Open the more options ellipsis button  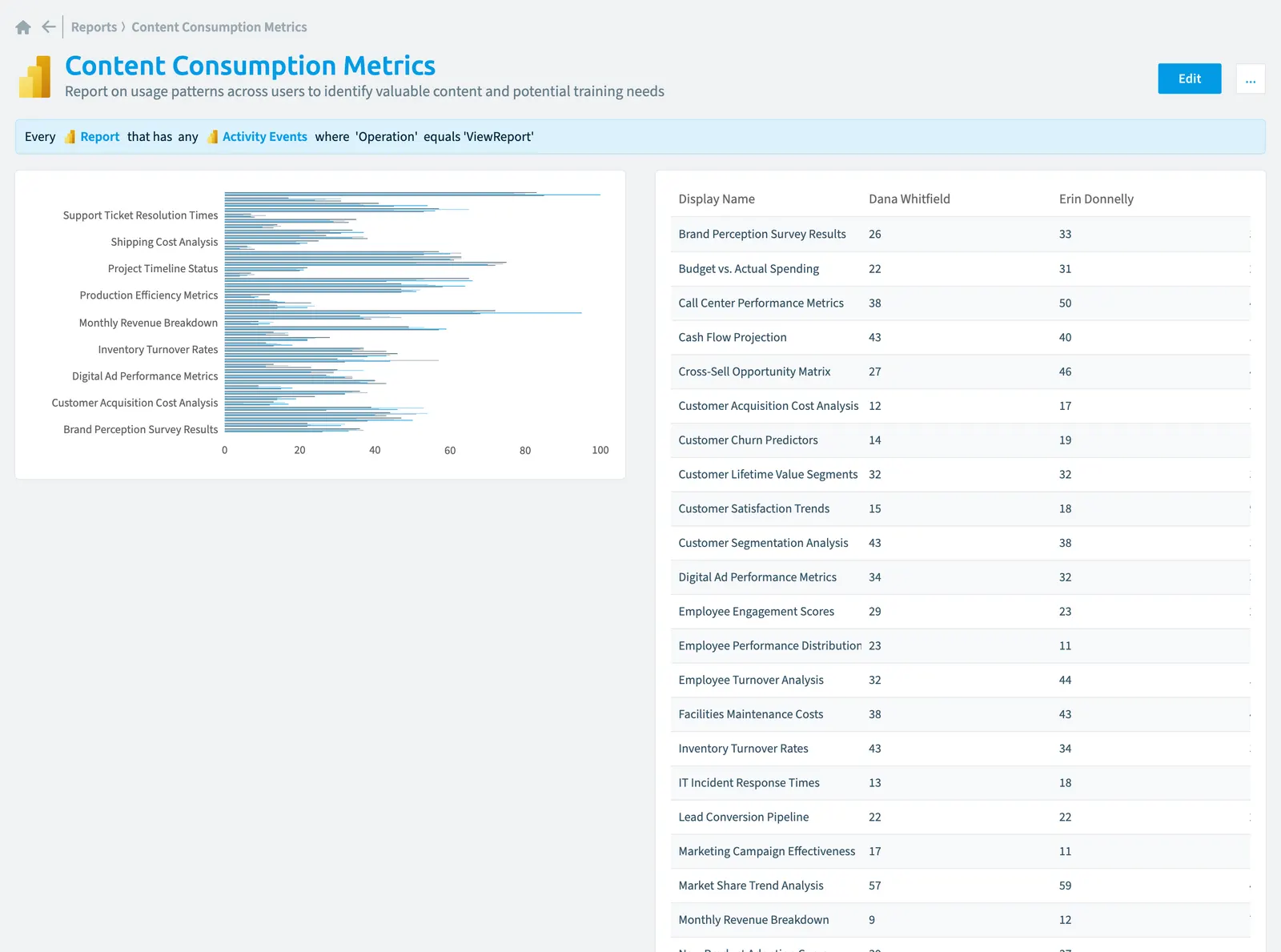click(1251, 79)
